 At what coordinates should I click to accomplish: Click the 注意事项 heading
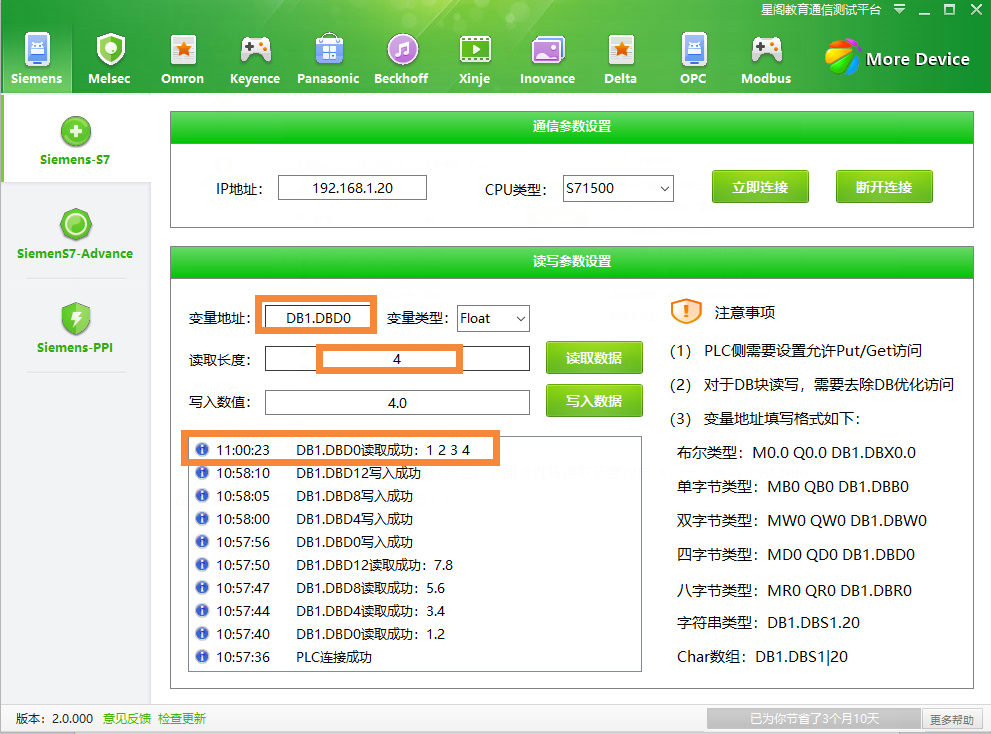pos(745,312)
